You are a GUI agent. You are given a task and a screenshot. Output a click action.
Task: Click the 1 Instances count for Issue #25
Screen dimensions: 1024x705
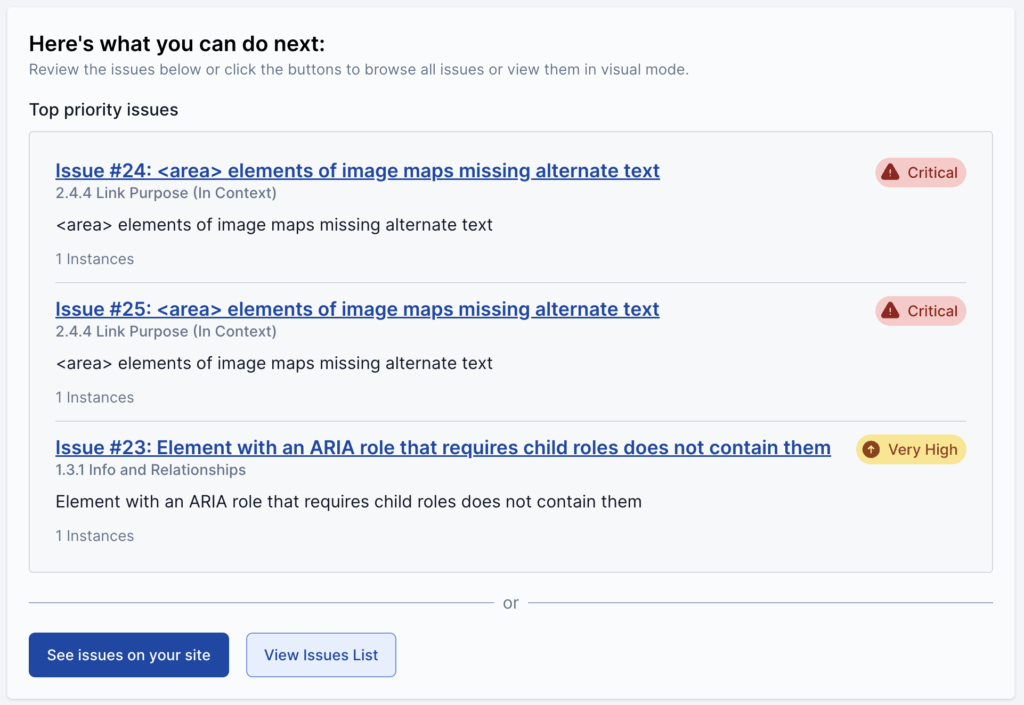coord(94,398)
